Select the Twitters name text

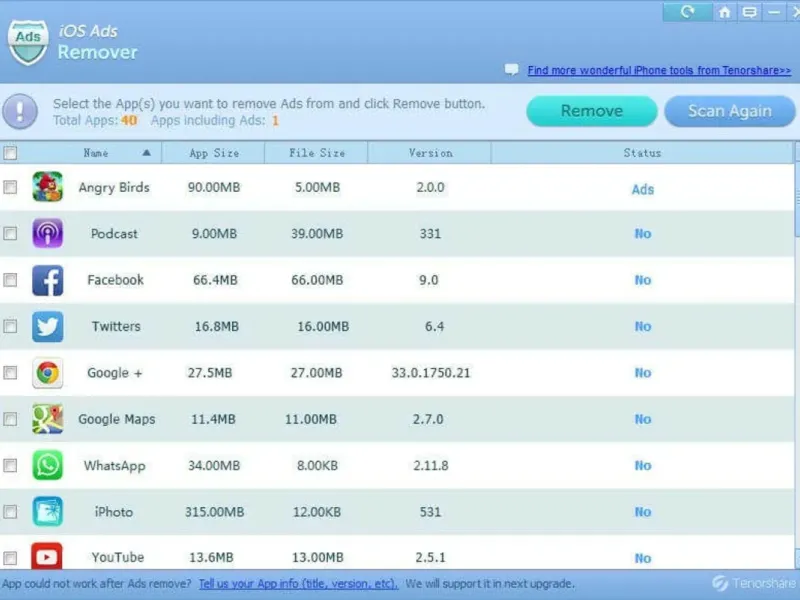pyautogui.click(x=116, y=327)
